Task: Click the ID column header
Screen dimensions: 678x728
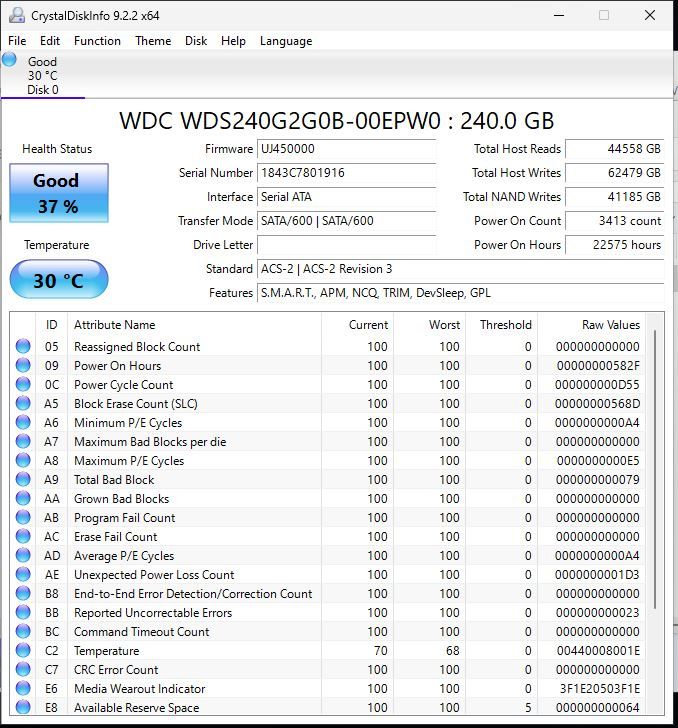Action: click(52, 325)
